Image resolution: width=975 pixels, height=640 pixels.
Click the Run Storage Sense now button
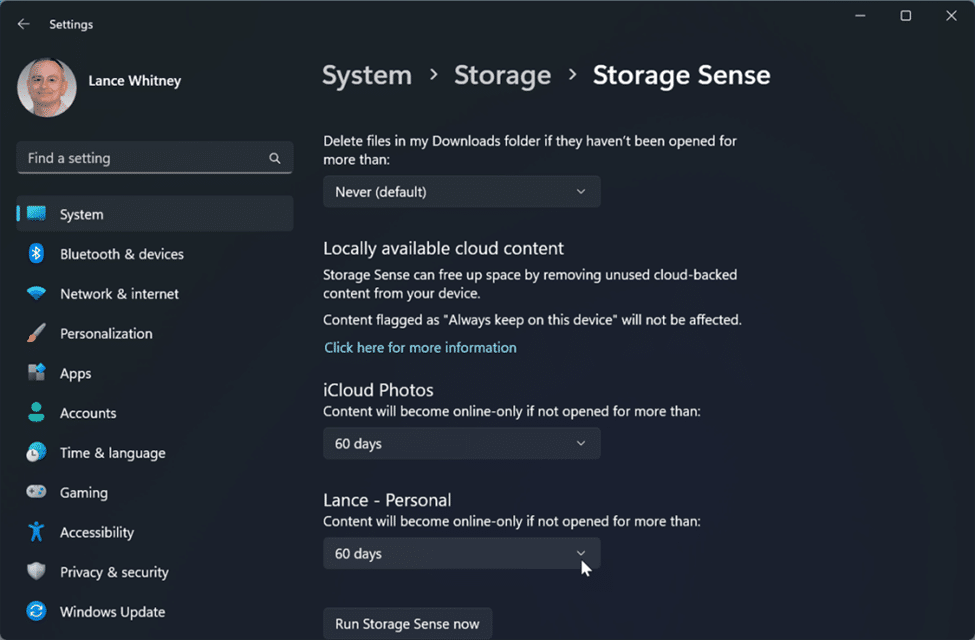coord(407,624)
